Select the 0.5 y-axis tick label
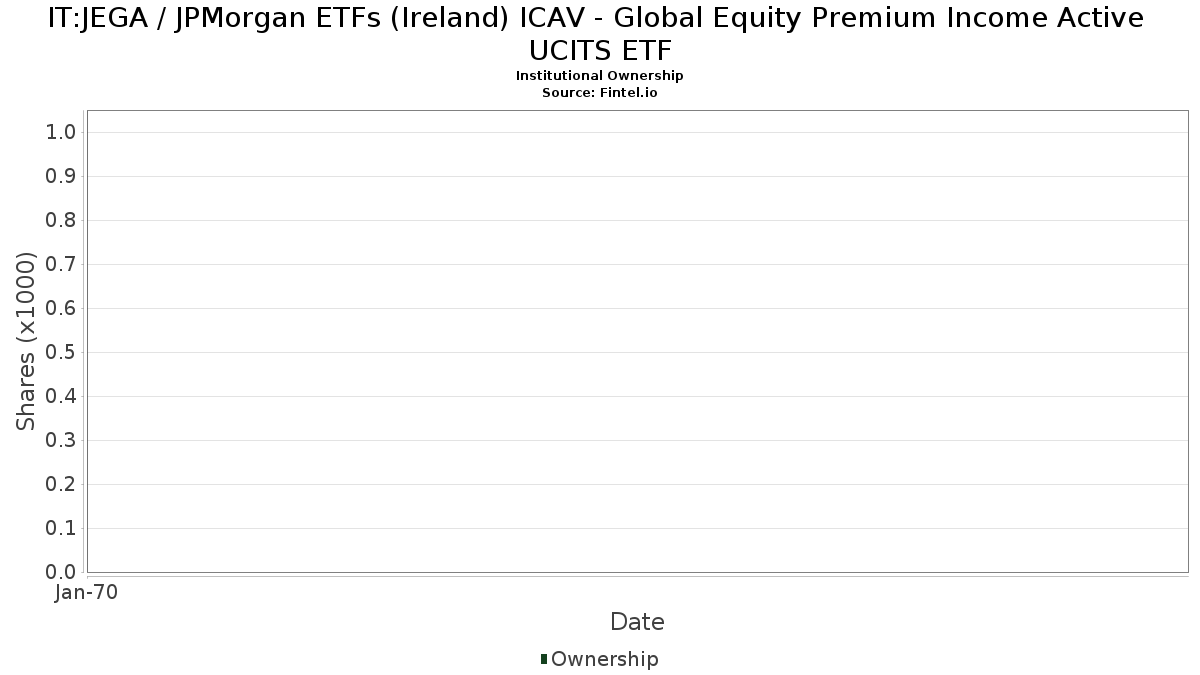 coord(61,353)
